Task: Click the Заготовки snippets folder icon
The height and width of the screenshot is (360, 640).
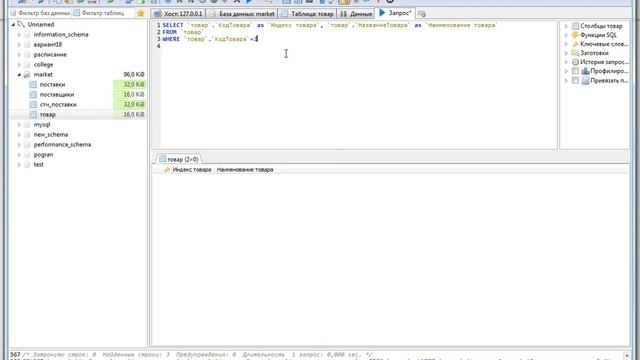Action: tap(575, 53)
